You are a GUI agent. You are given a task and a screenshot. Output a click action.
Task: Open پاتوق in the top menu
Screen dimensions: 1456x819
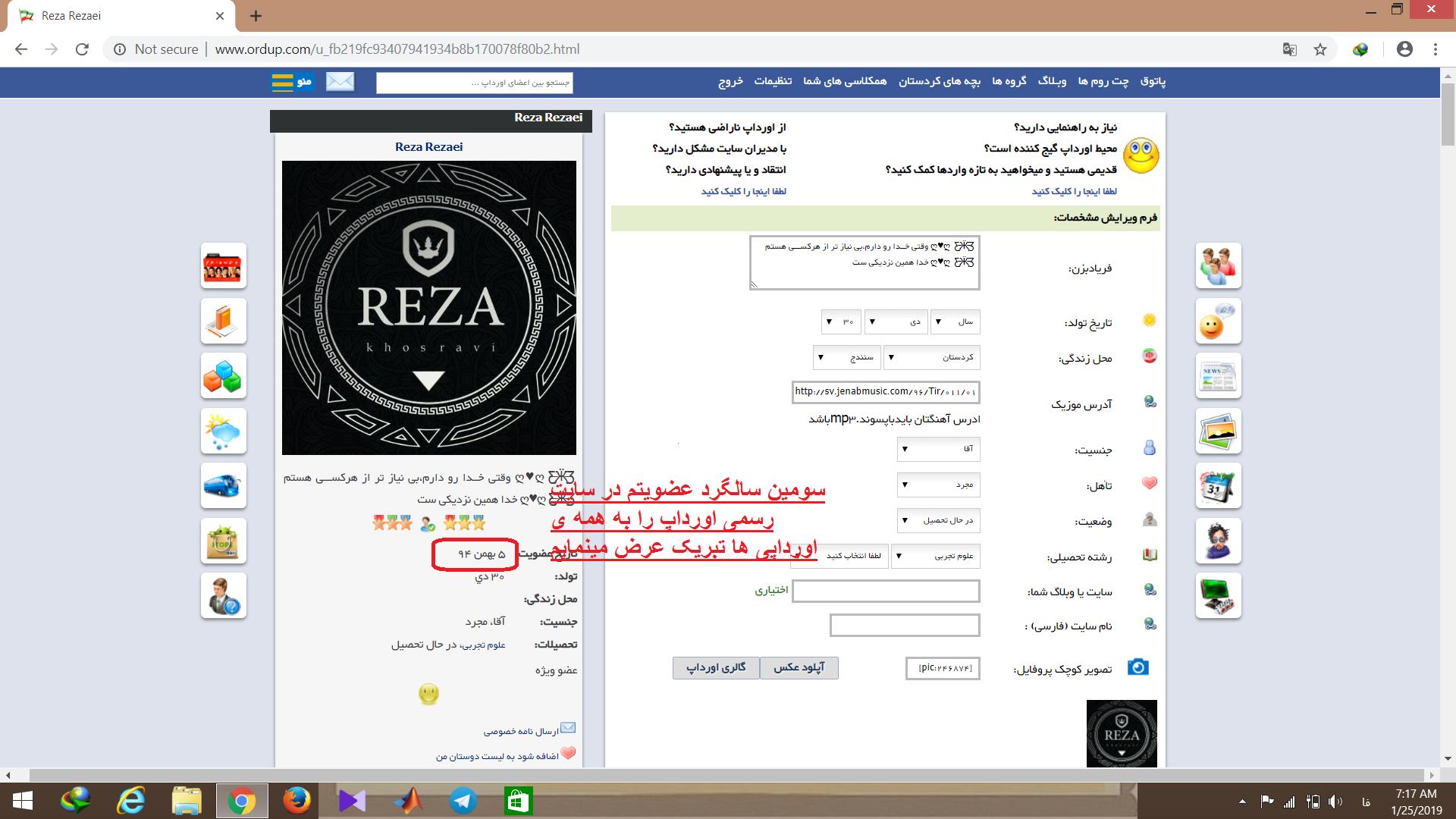[1153, 81]
